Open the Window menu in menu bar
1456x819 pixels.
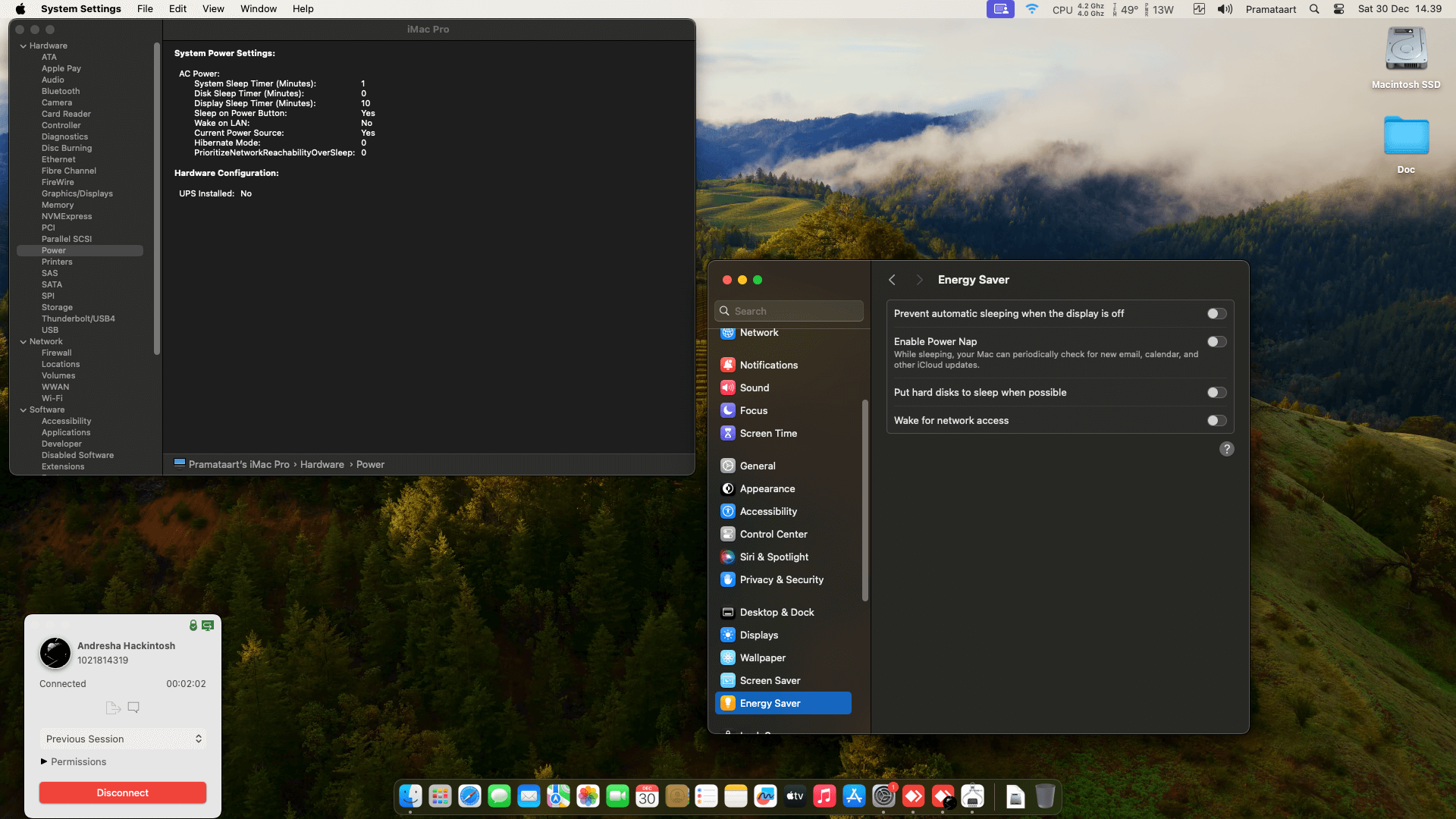coord(258,9)
